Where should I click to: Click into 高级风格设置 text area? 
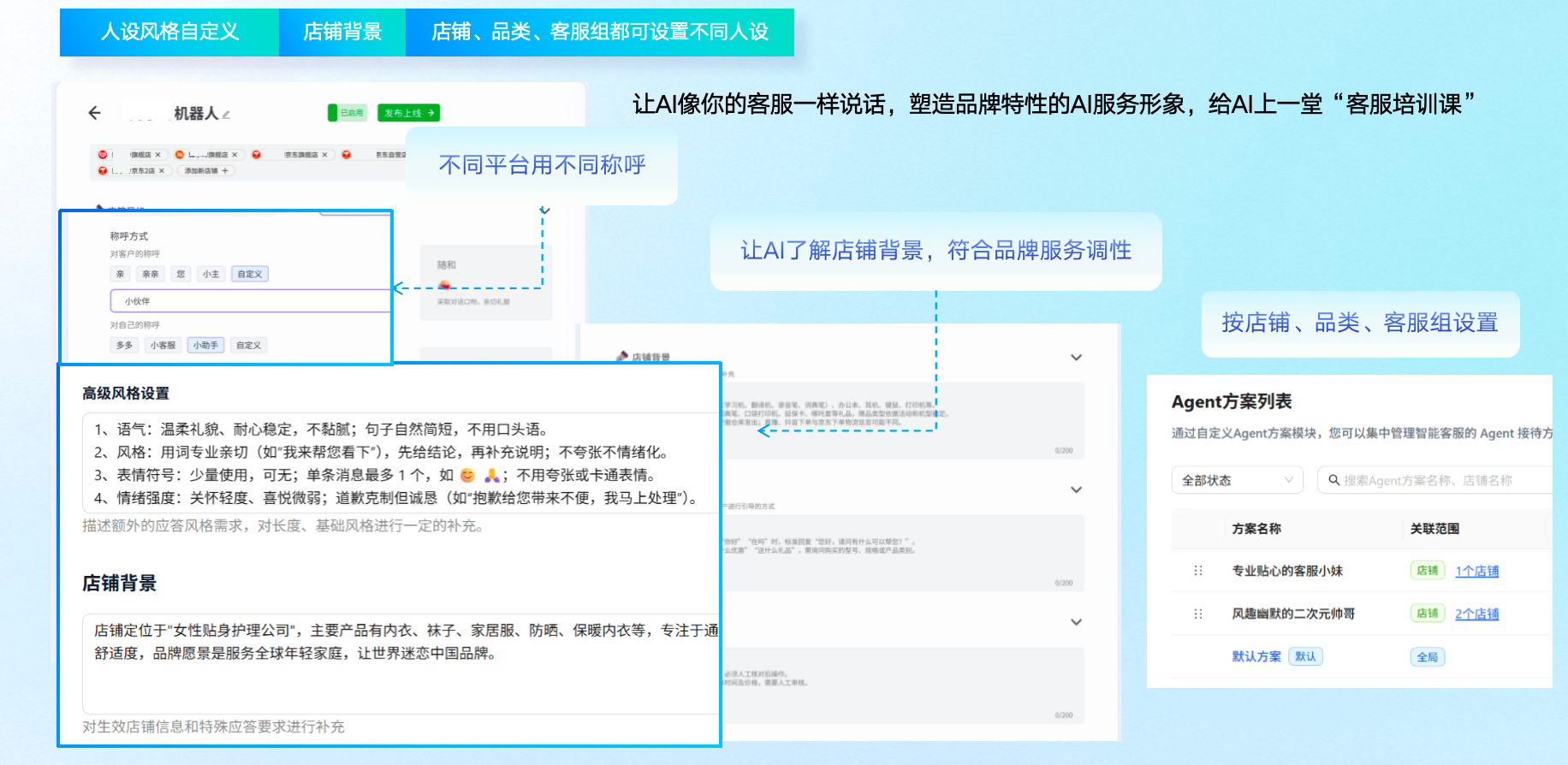[x=401, y=463]
